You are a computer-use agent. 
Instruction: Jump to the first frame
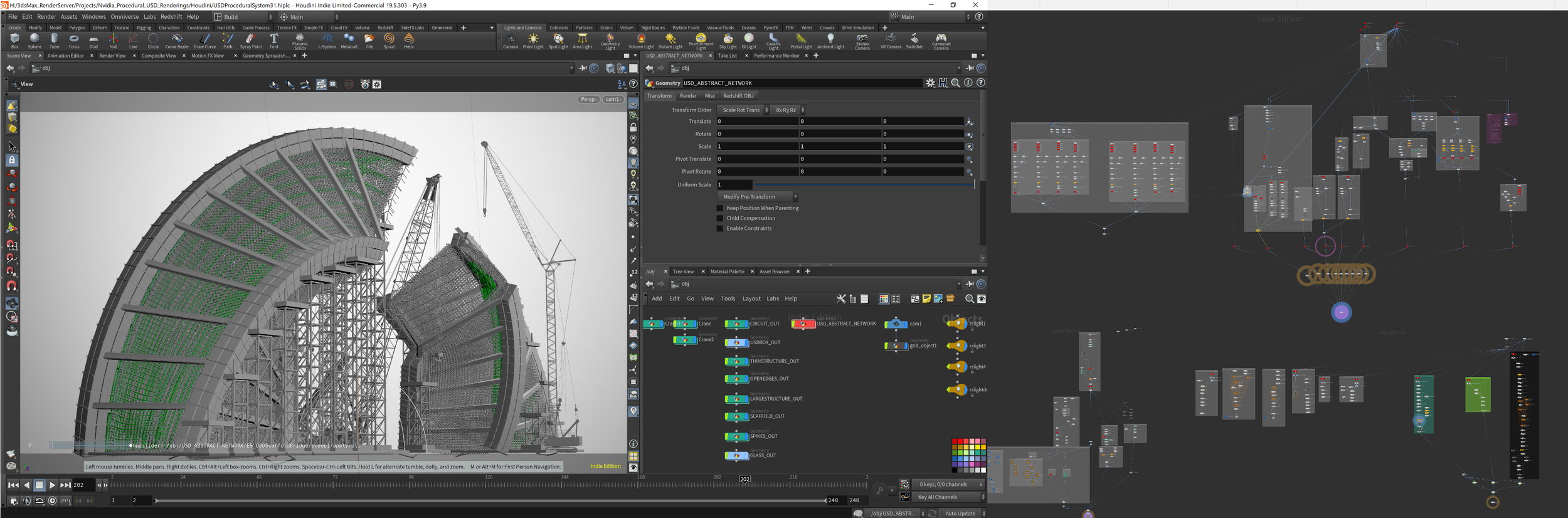pyautogui.click(x=13, y=485)
